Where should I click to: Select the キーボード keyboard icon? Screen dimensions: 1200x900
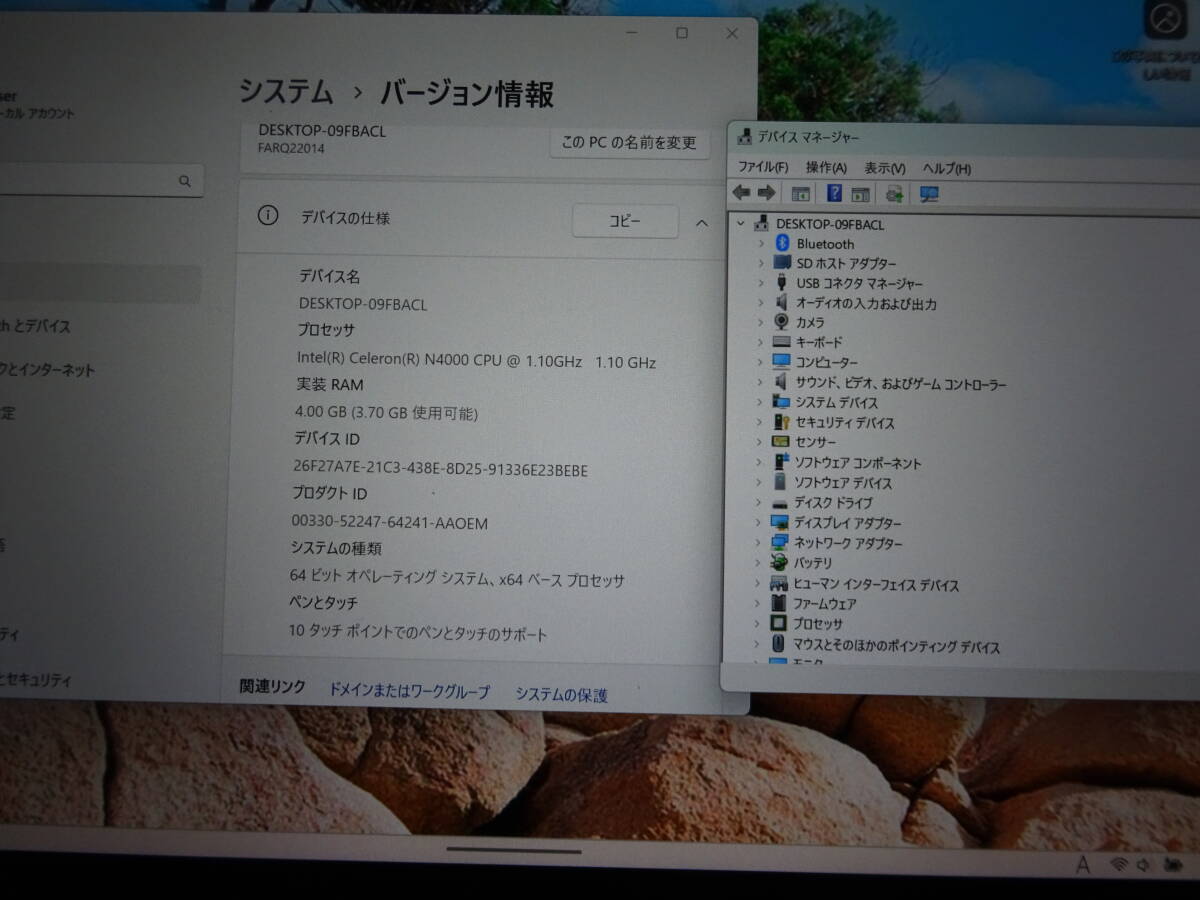(x=781, y=342)
